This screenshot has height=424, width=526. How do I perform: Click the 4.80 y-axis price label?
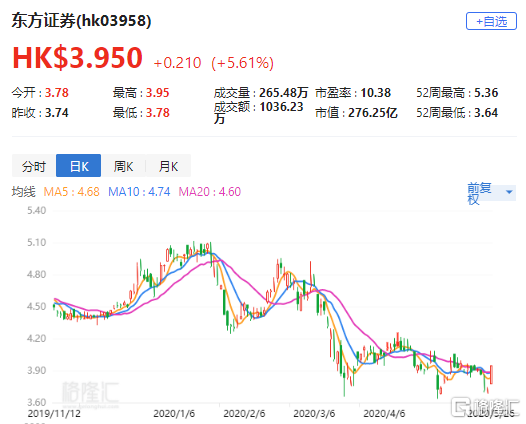tap(37, 275)
